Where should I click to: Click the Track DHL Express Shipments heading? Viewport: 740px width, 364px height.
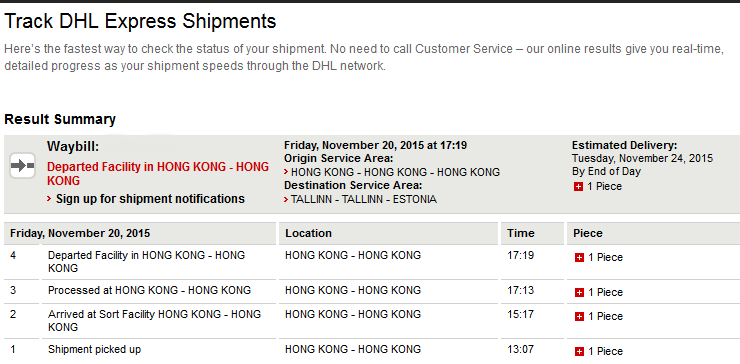140,21
